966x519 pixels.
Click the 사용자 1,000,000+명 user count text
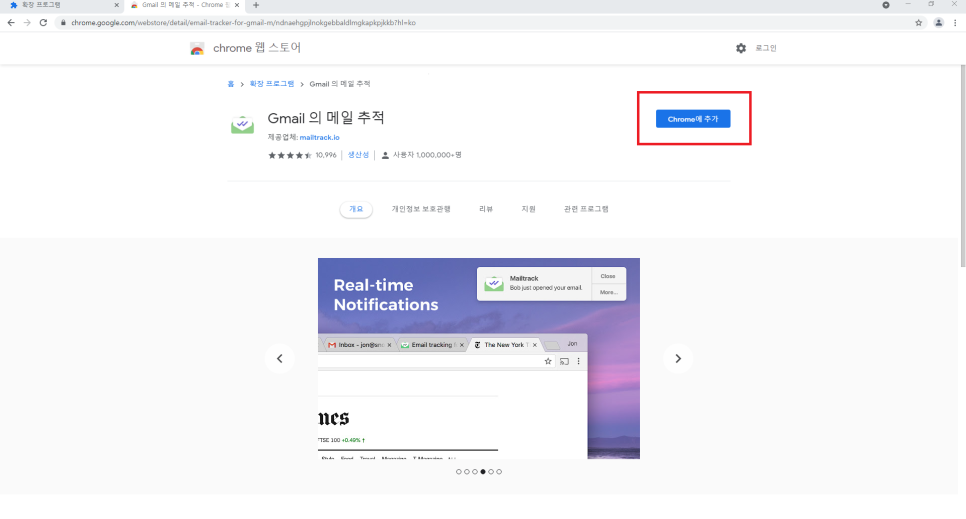click(x=427, y=155)
